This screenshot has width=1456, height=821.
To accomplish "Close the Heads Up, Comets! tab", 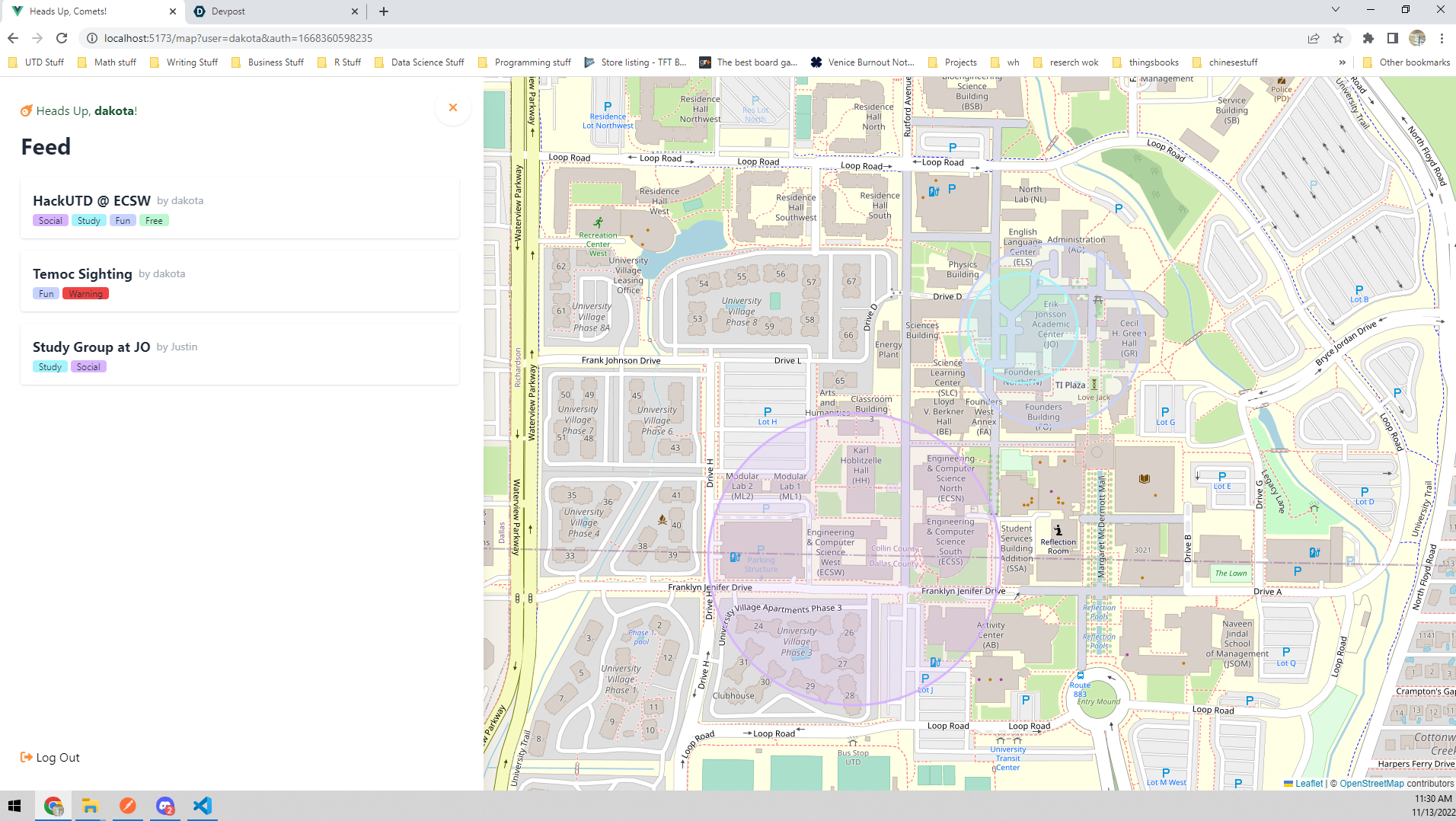I will [172, 11].
